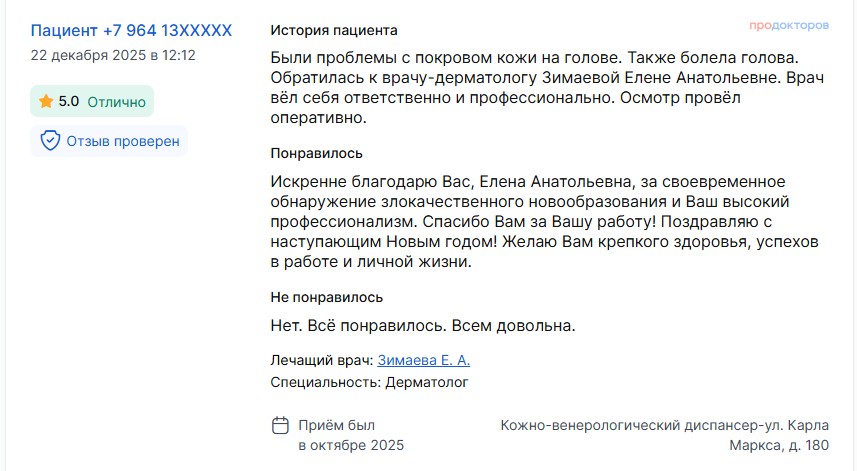
Task: Click patient name with phone +7 964
Action: pyautogui.click(x=131, y=31)
